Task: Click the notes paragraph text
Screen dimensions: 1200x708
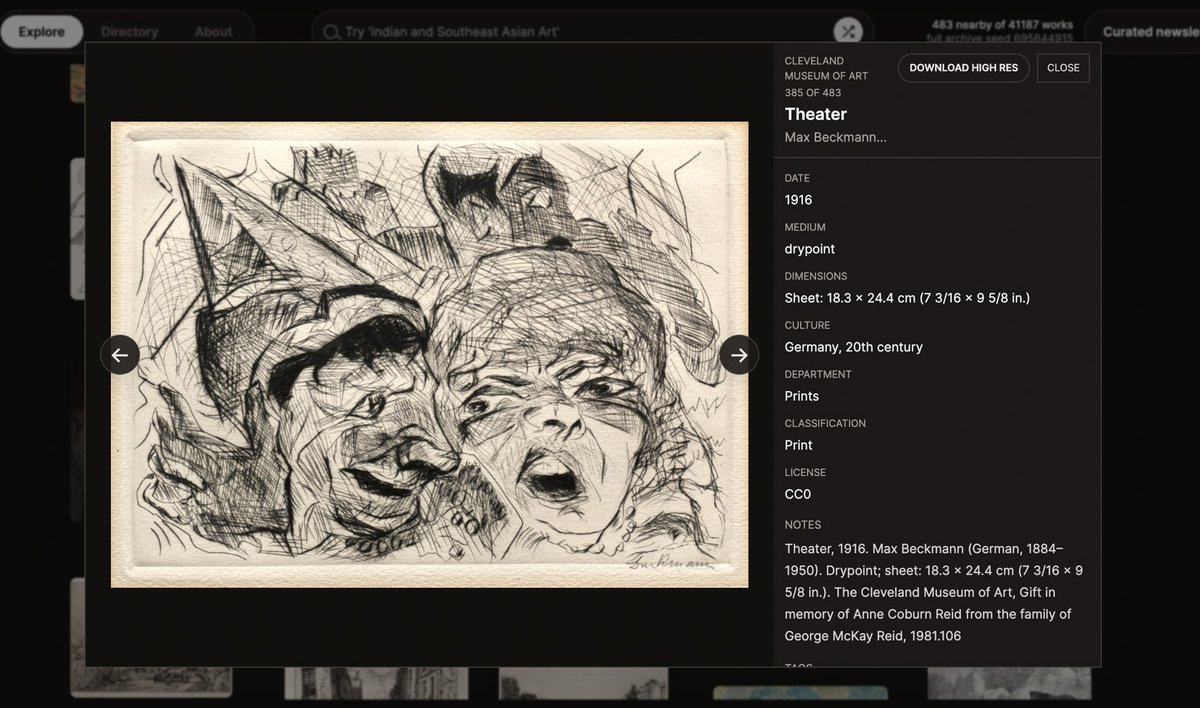Action: tap(934, 592)
